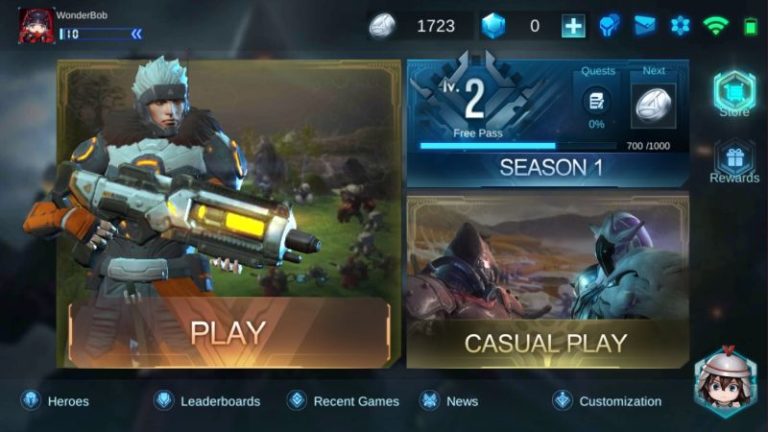
Task: Open the Rewards gift icon
Action: (735, 161)
